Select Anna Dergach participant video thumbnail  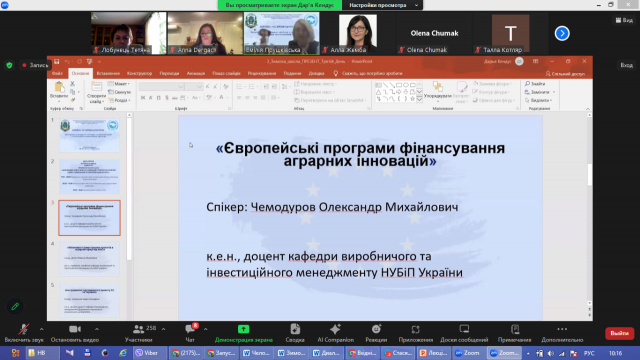point(205,33)
